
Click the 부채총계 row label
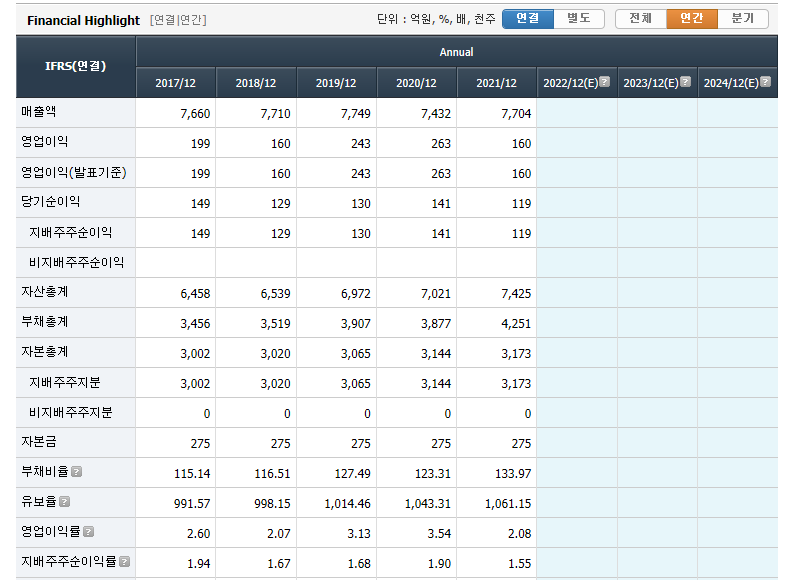(x=44, y=321)
